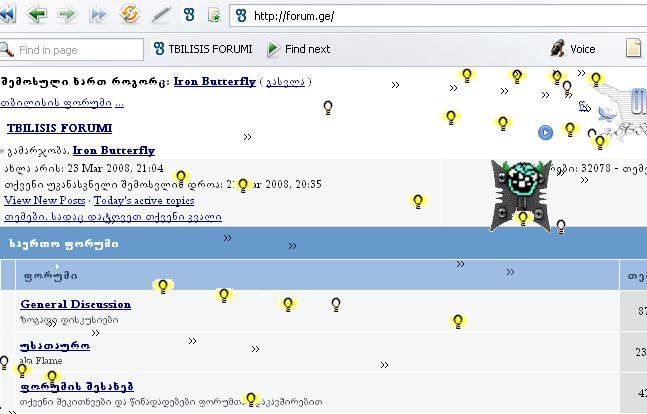Focus the address field showing http://forum.ge/
647x414 pixels.
tap(437, 16)
